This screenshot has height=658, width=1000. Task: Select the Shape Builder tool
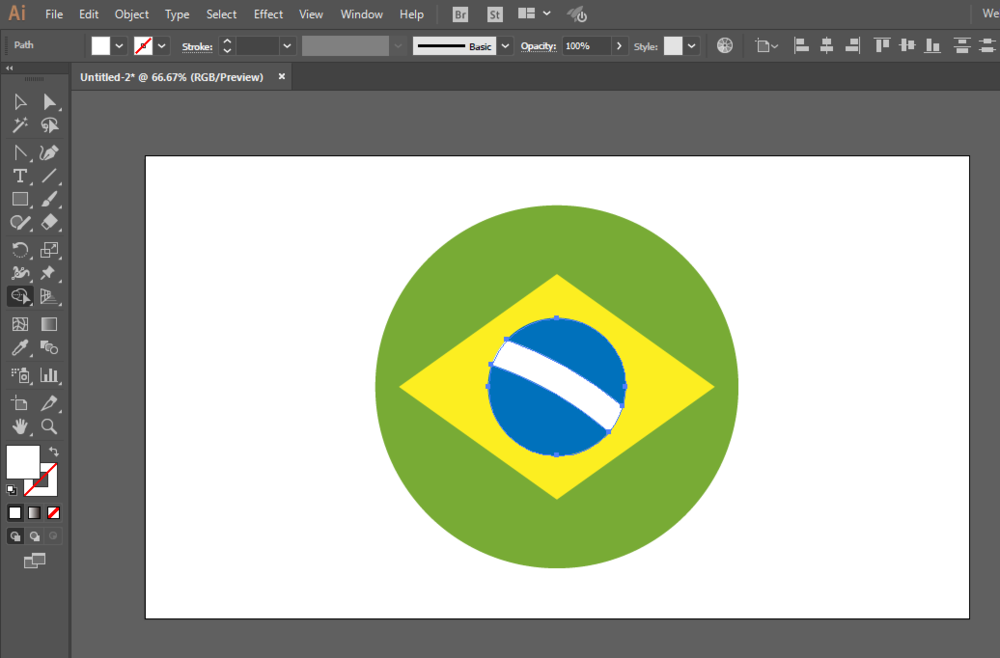(20, 296)
